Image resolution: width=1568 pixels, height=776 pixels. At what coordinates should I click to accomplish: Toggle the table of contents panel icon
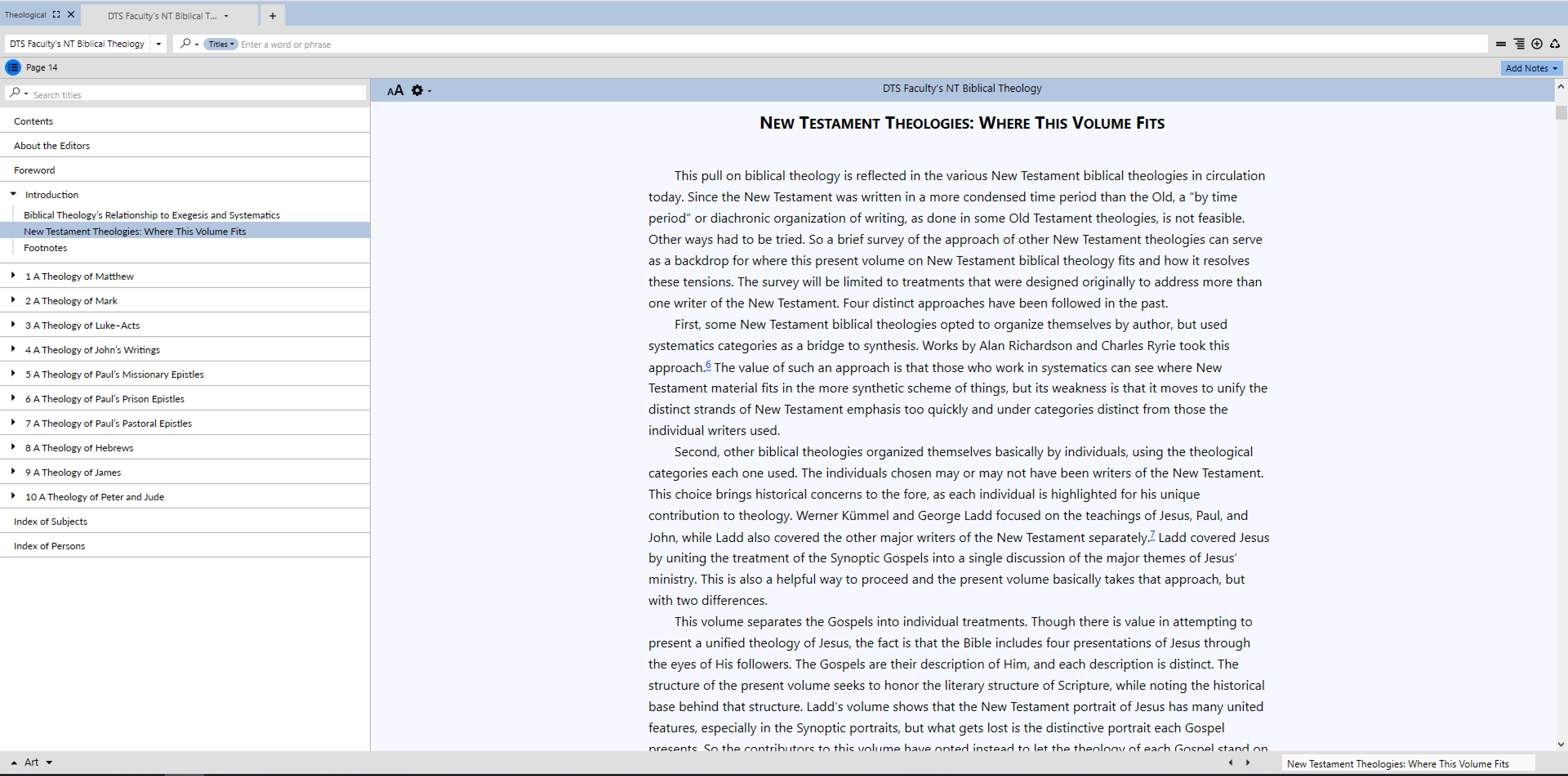13,67
